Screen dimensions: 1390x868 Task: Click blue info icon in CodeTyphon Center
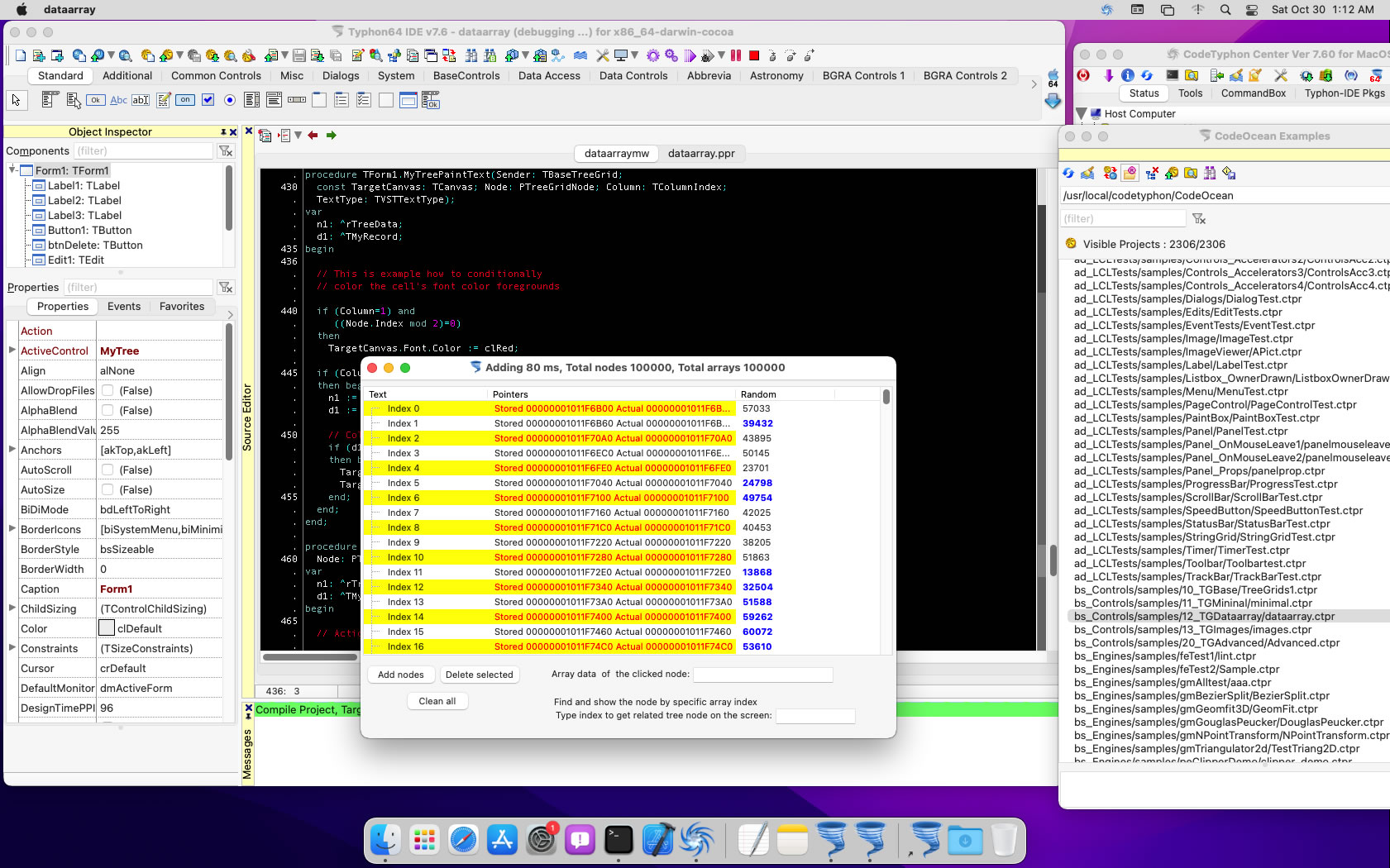coord(1127,75)
